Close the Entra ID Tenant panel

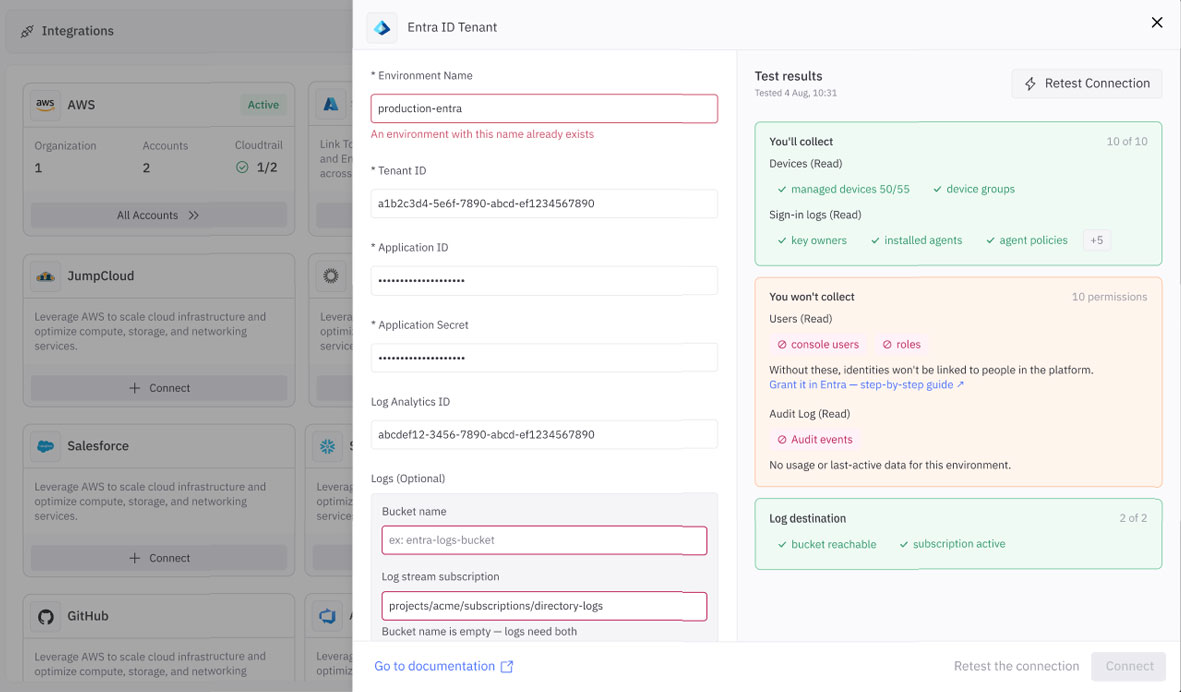tap(1157, 23)
